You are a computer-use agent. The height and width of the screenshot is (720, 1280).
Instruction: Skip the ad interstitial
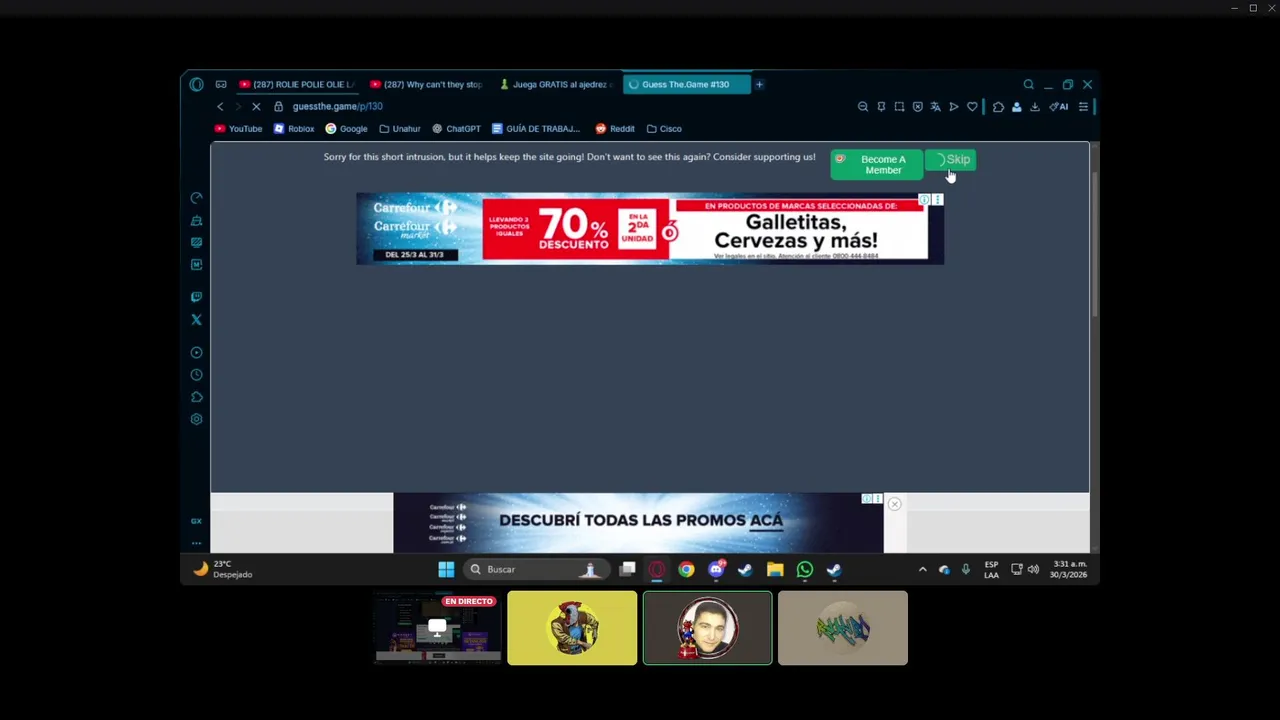click(x=951, y=160)
